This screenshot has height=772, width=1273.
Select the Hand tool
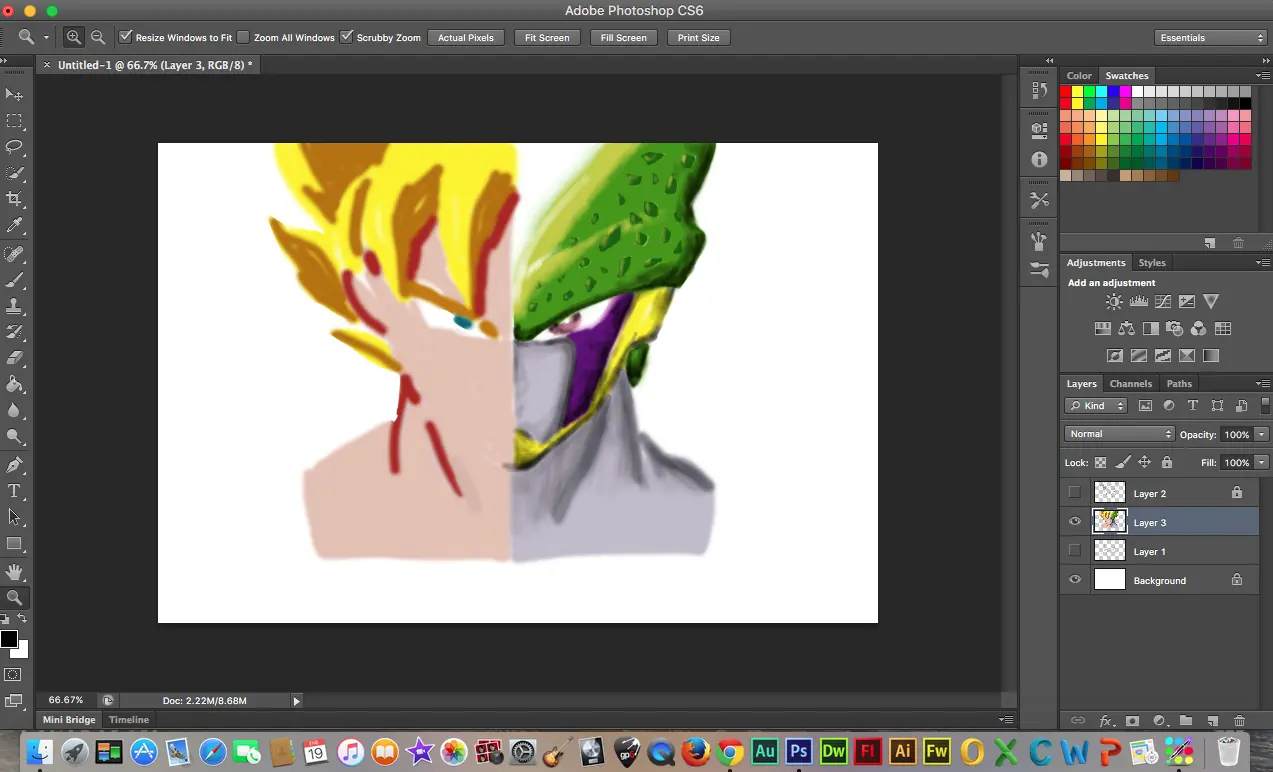coord(14,572)
